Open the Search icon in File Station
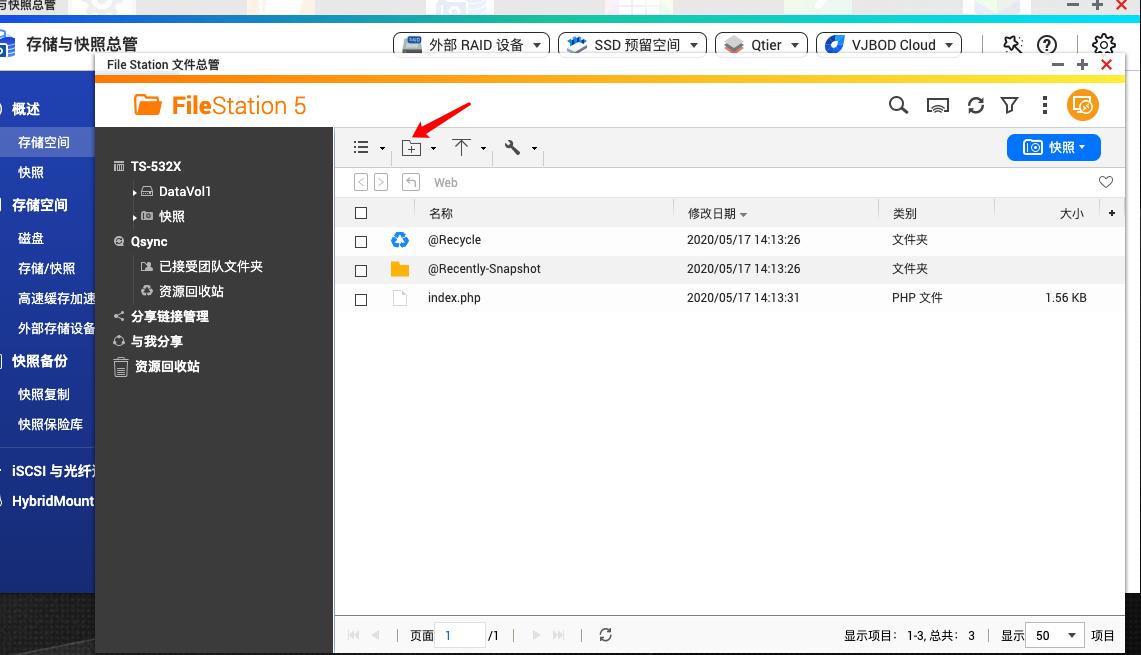The height and width of the screenshot is (655, 1141). pos(898,105)
